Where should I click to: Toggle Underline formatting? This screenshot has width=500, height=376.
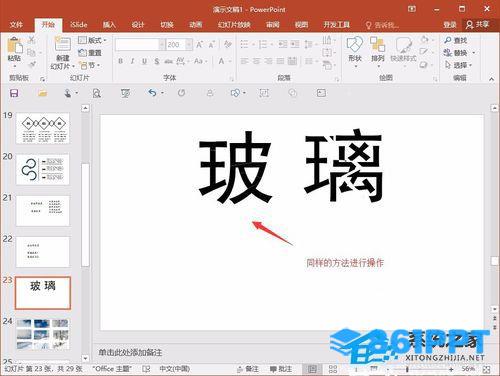[x=144, y=61]
